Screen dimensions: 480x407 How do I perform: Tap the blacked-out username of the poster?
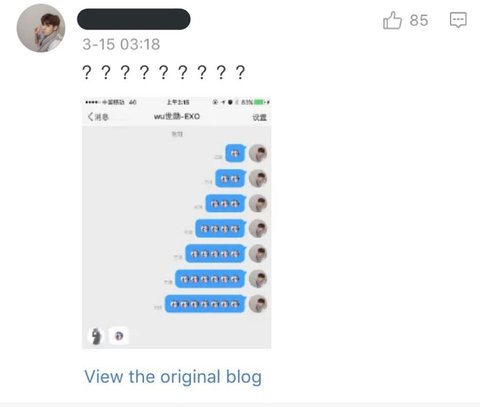(x=134, y=19)
